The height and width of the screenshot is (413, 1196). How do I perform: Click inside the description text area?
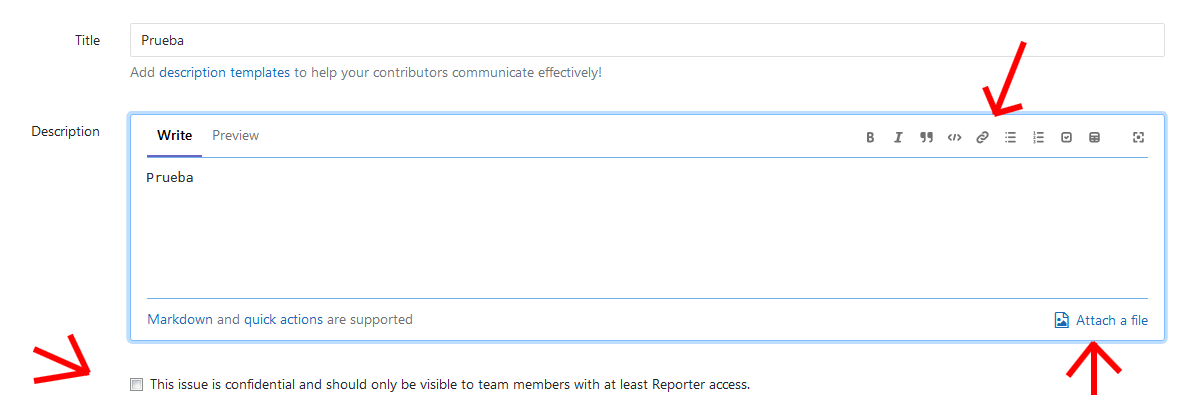click(x=646, y=230)
